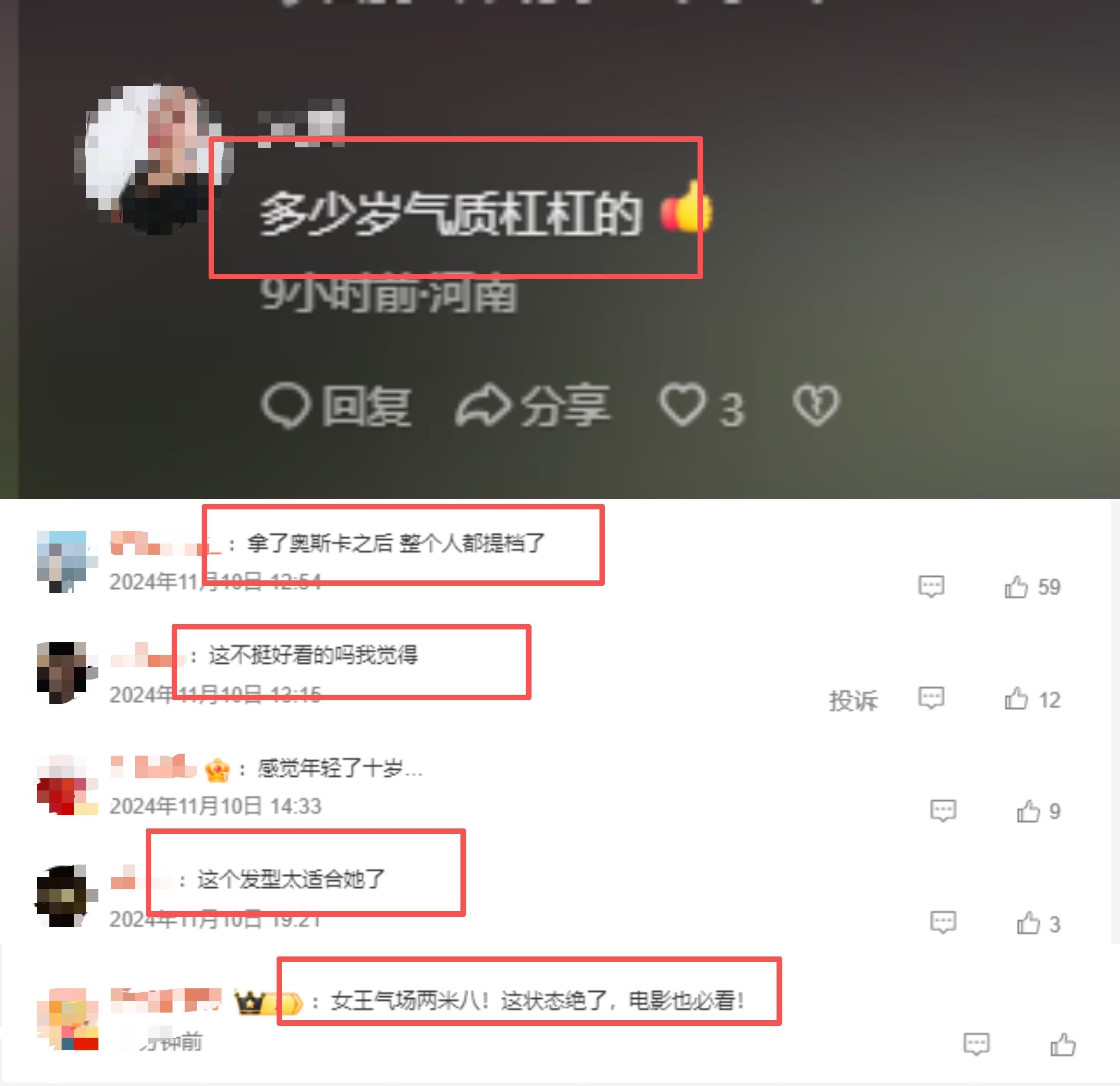
Task: Open replies on the 拿了奥斯卡之后 comment
Action: coord(931,586)
